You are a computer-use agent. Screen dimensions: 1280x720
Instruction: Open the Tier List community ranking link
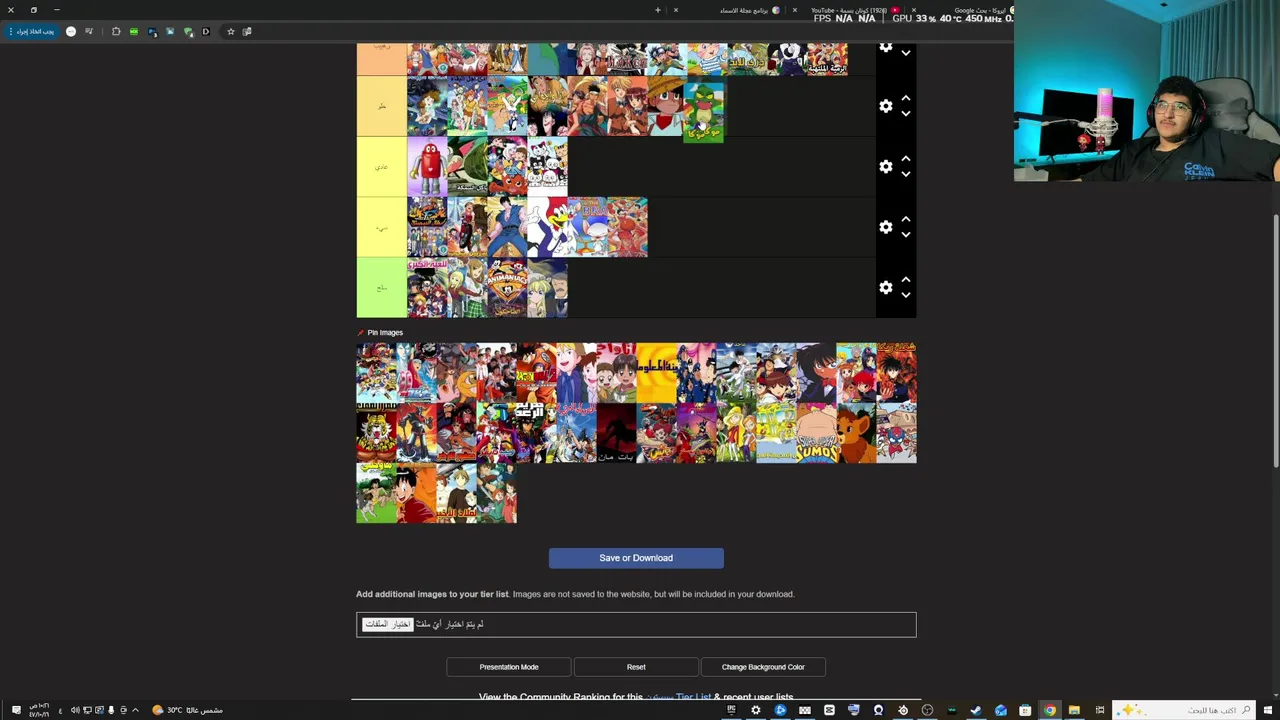(x=678, y=697)
